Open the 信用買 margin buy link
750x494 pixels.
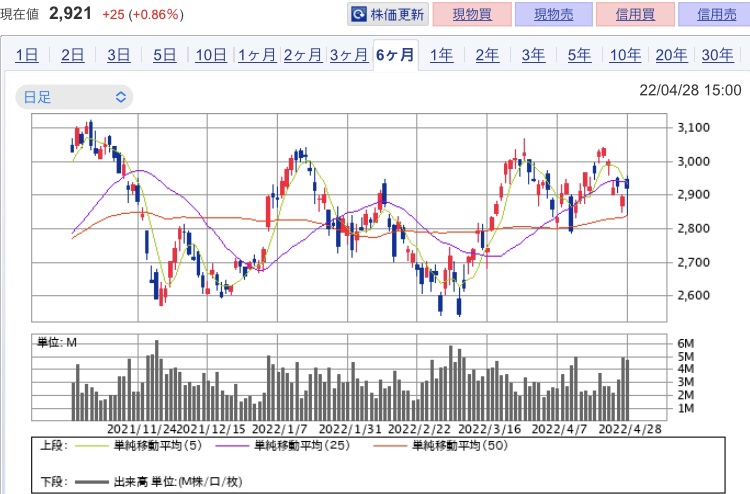(x=636, y=14)
